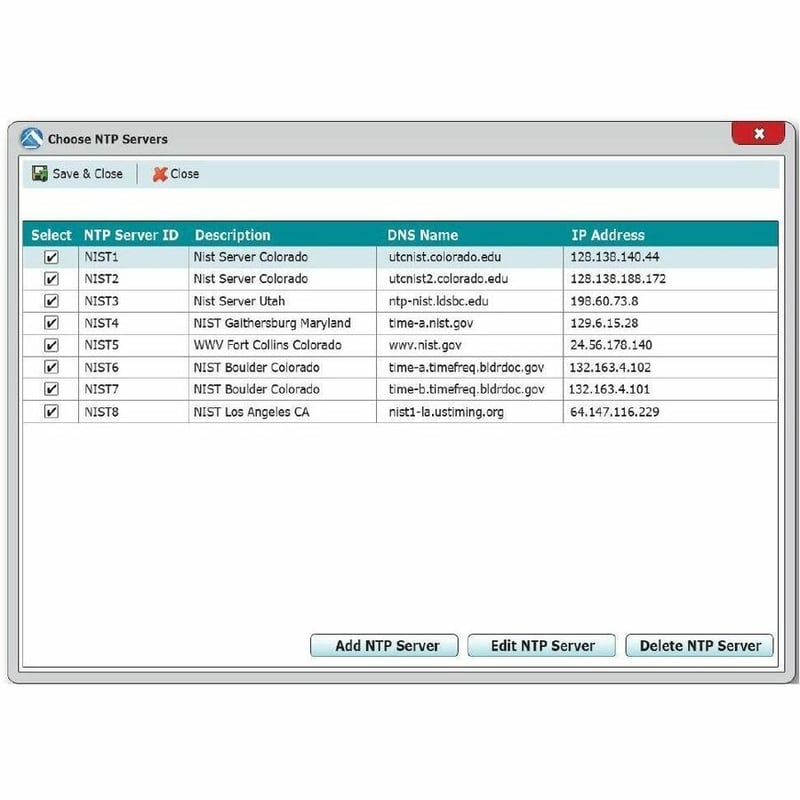
Task: Click NIST1 row Nist Server Colorado description
Action: tap(251, 257)
